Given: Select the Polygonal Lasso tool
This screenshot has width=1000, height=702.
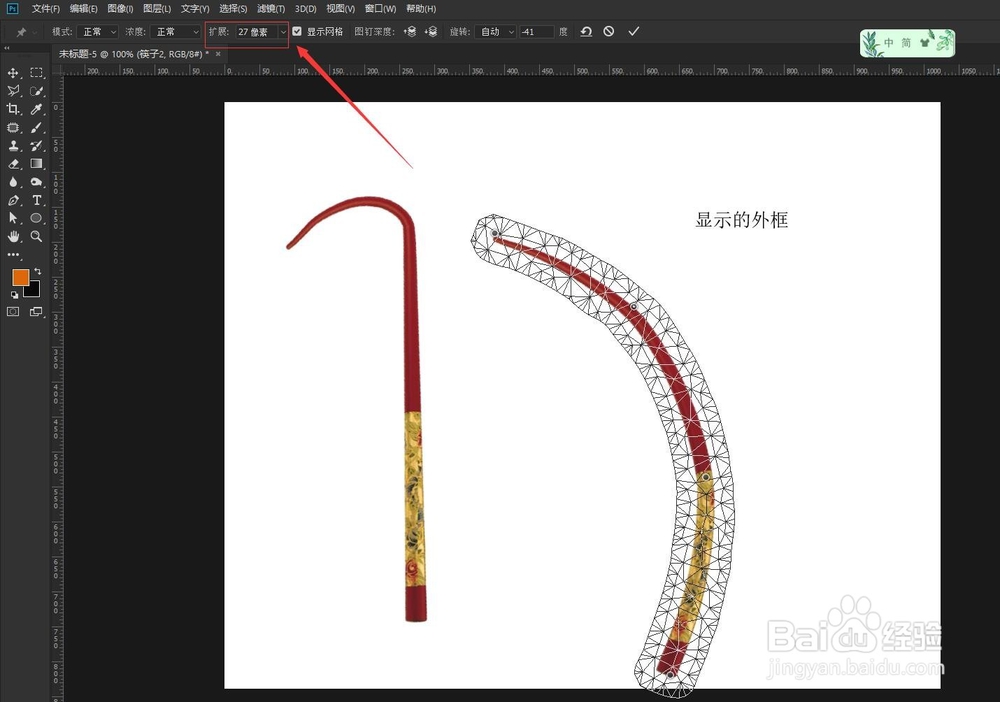Looking at the screenshot, I should (x=13, y=91).
